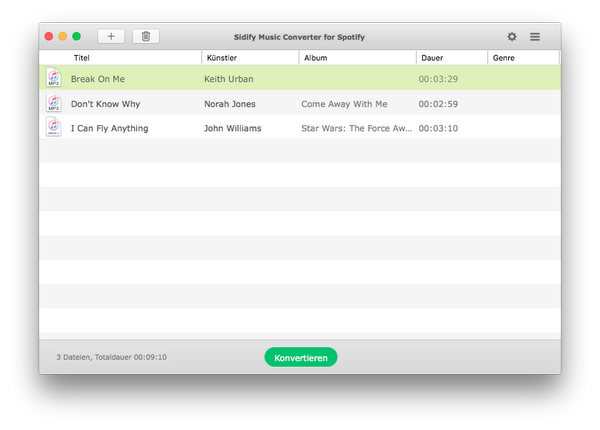Click the MP3 file icon for Break On Me
Image resolution: width=600 pixels, height=430 pixels.
tap(54, 77)
